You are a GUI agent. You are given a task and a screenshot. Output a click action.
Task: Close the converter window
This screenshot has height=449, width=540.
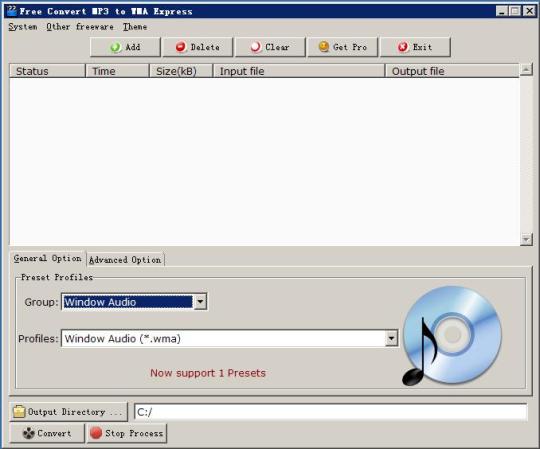pos(529,11)
